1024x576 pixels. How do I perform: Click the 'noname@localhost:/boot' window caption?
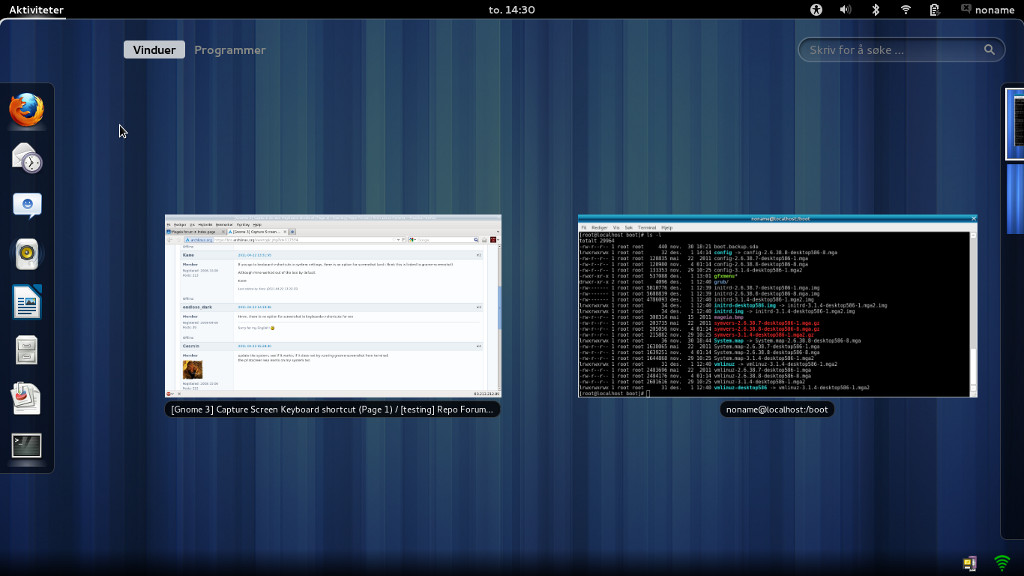777,409
